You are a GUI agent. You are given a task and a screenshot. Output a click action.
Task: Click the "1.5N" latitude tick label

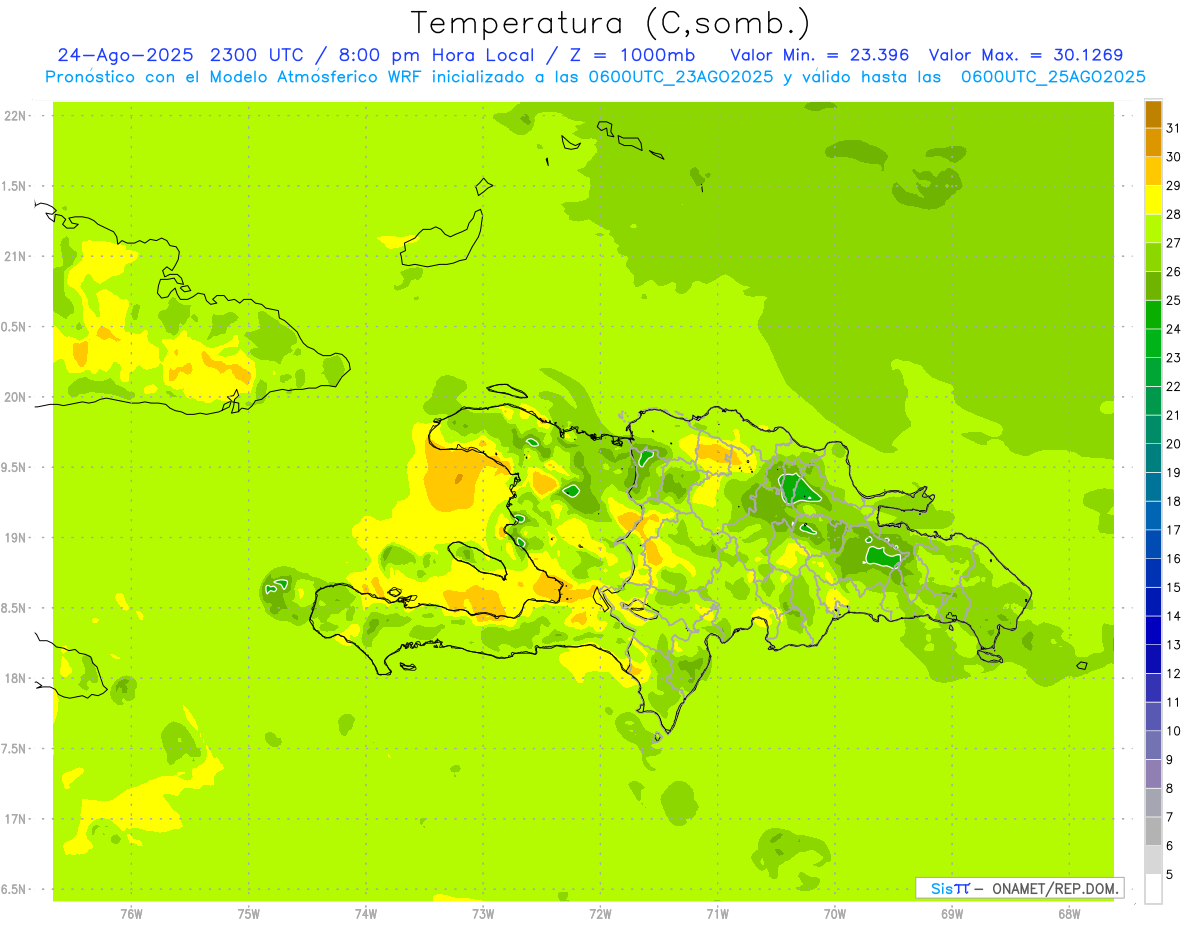[15, 186]
